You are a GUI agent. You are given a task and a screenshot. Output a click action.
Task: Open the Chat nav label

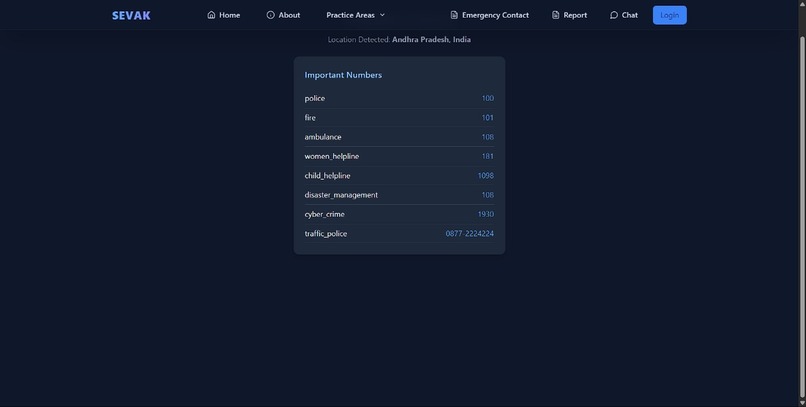(630, 15)
